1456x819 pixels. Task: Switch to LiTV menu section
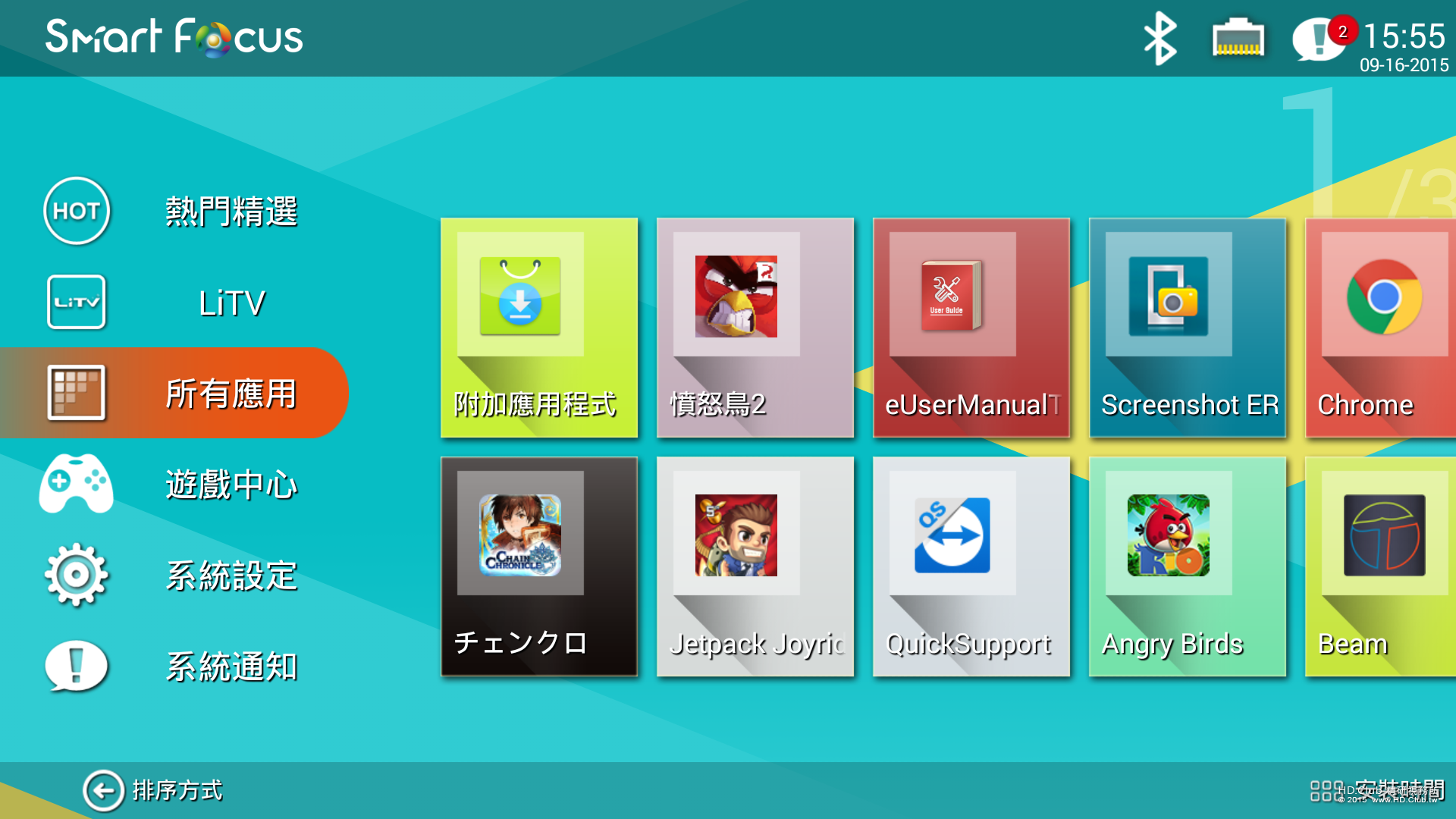174,303
